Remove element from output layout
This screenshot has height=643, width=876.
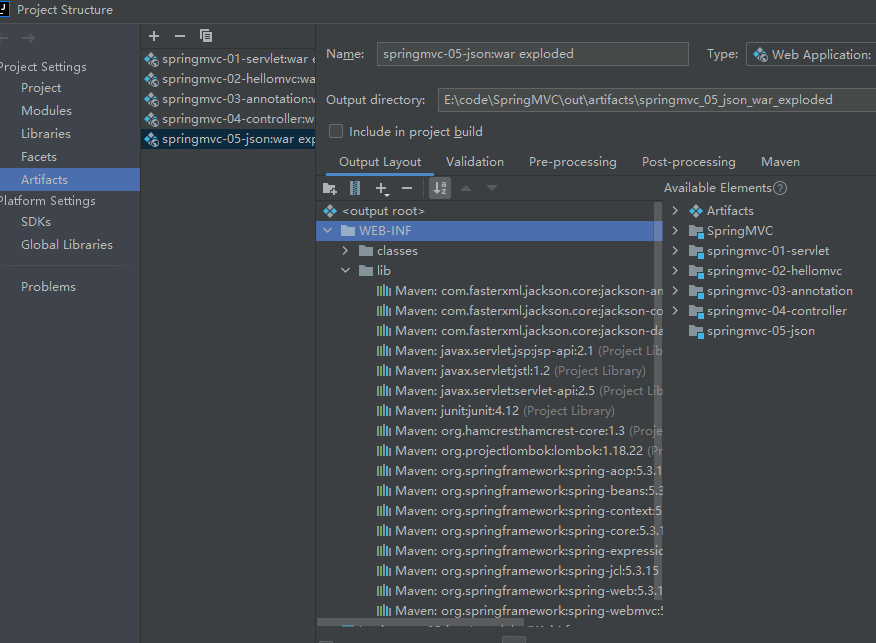[407, 189]
